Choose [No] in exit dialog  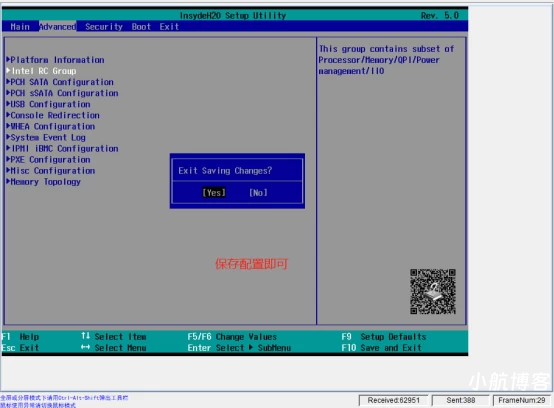258,193
